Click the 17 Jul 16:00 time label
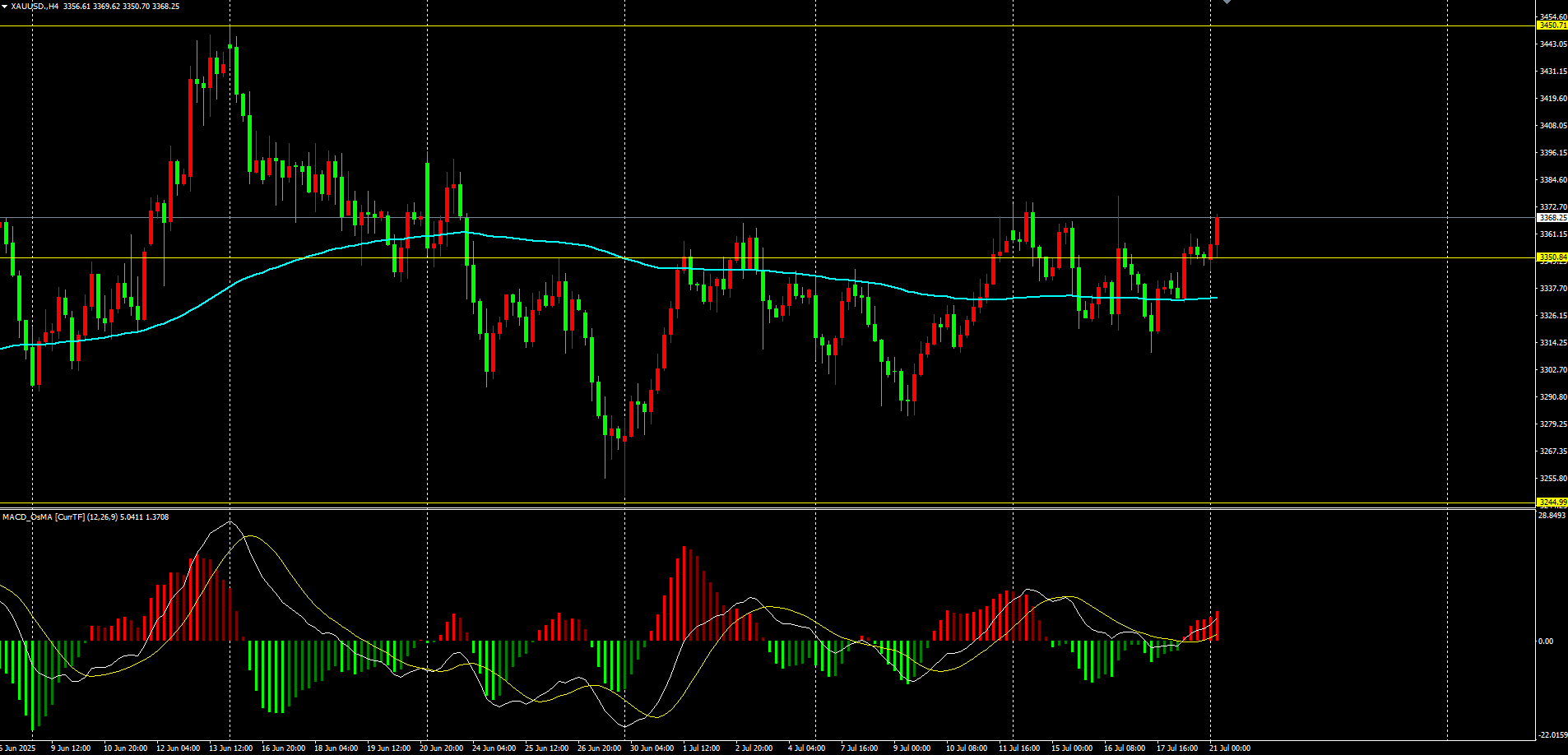This screenshot has height=755, width=1568. pyautogui.click(x=1177, y=748)
